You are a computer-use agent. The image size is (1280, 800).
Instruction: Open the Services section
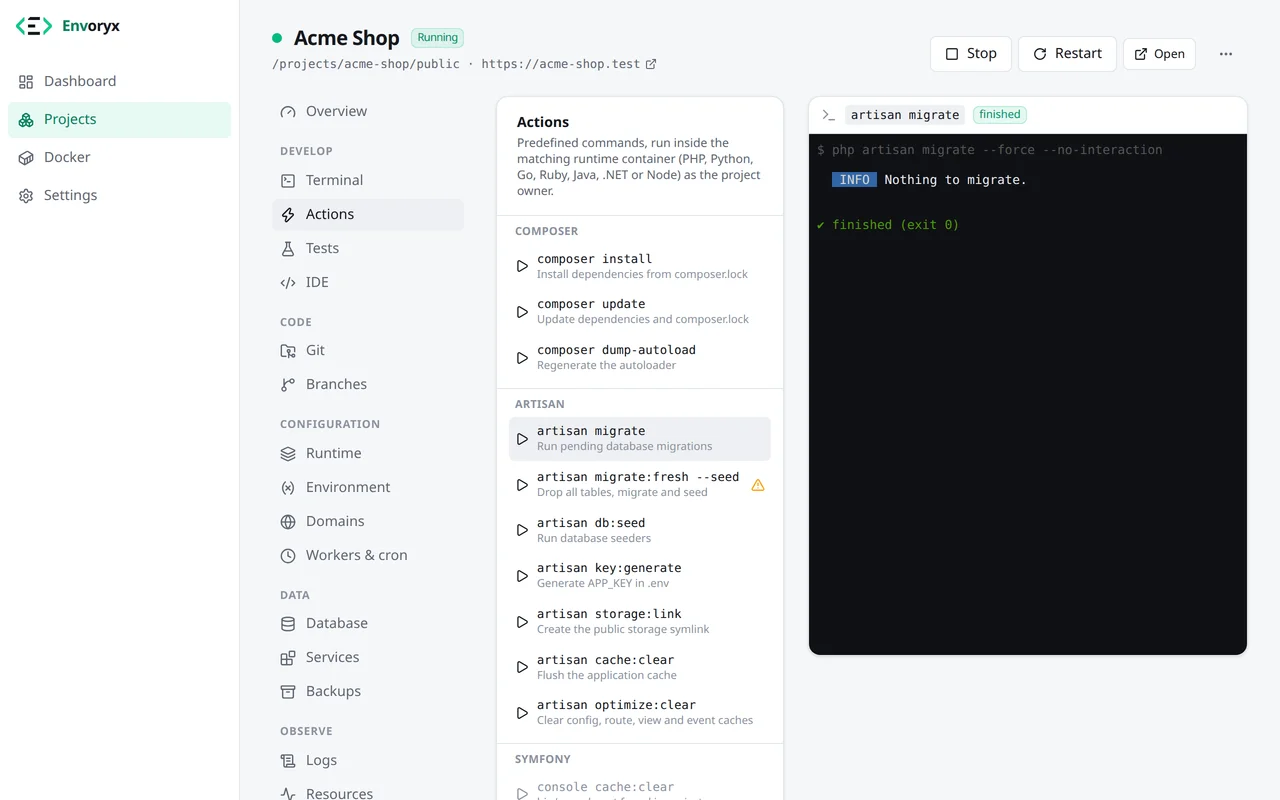[368, 657]
